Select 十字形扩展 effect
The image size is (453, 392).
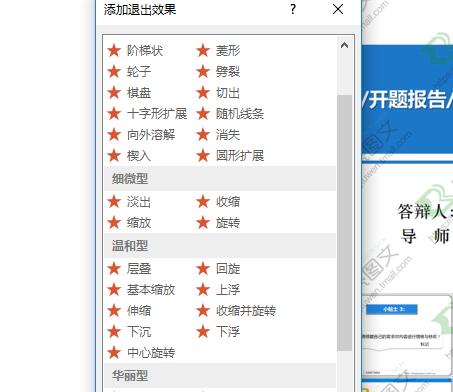147,114
